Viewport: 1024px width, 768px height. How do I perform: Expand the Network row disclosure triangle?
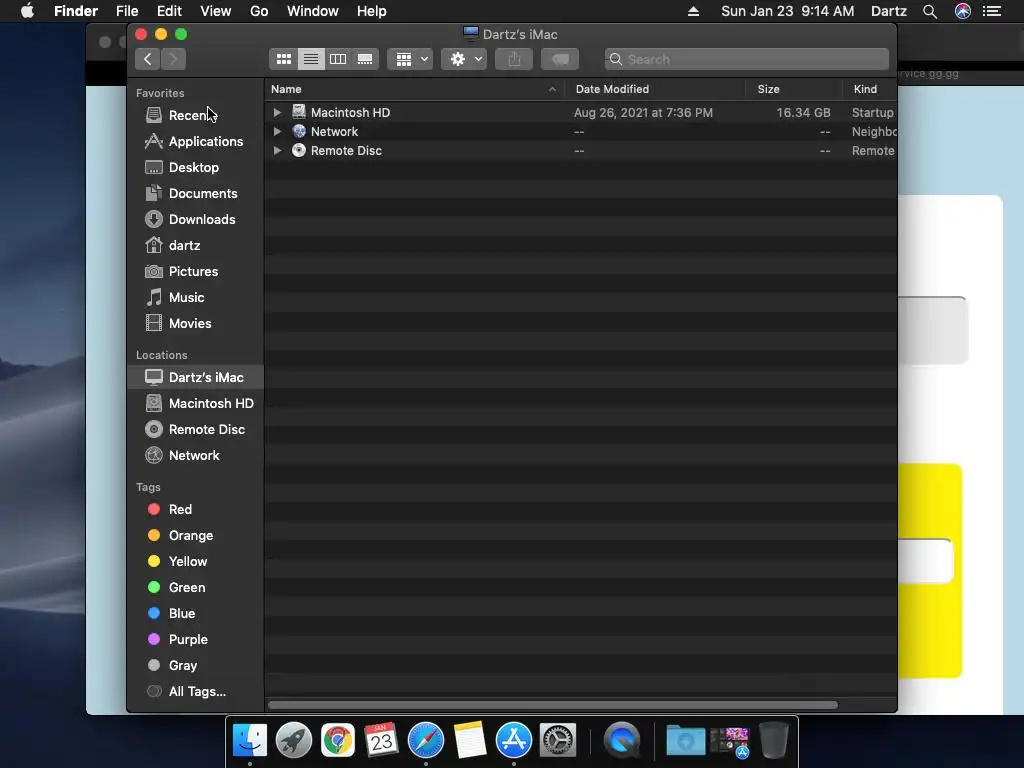coord(278,131)
